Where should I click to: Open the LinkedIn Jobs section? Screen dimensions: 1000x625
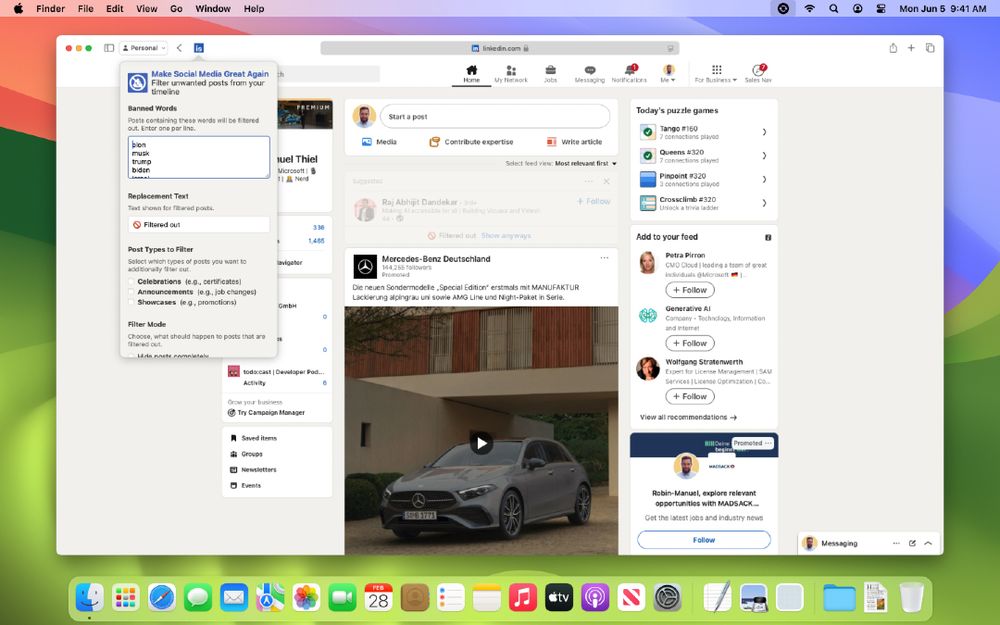[550, 74]
